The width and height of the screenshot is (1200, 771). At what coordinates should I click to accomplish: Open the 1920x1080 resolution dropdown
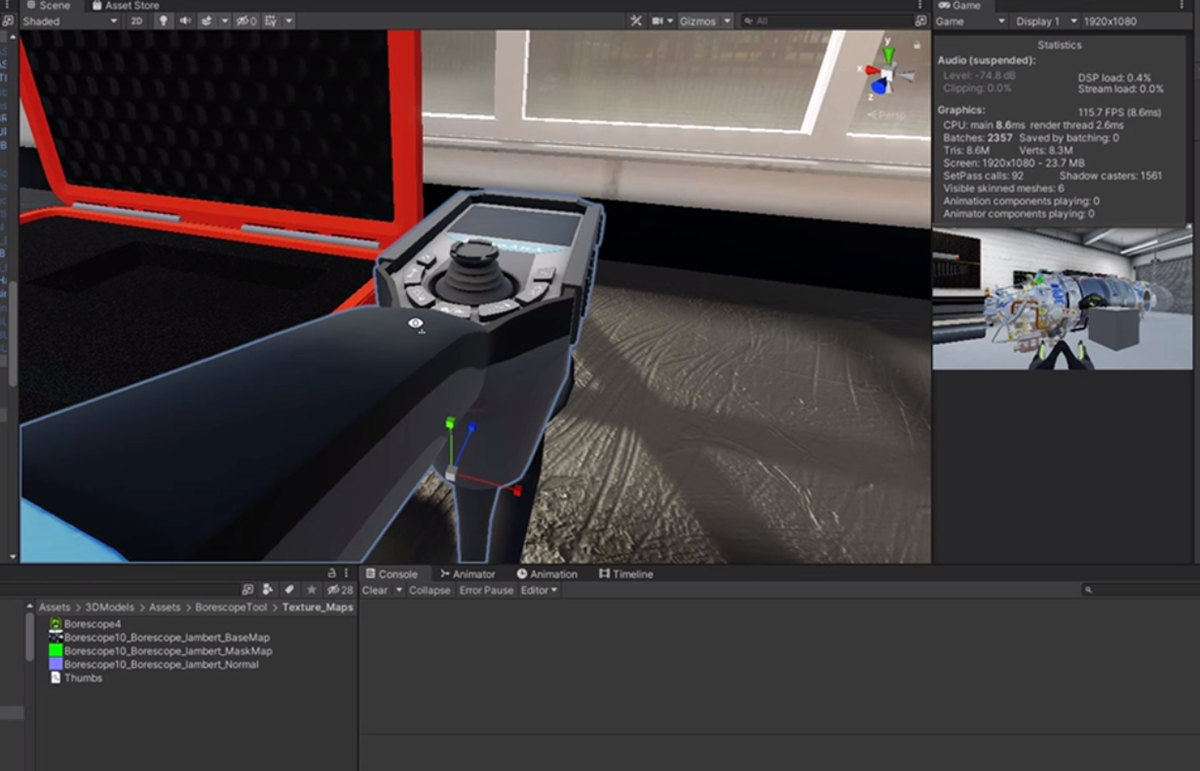[x=1138, y=21]
